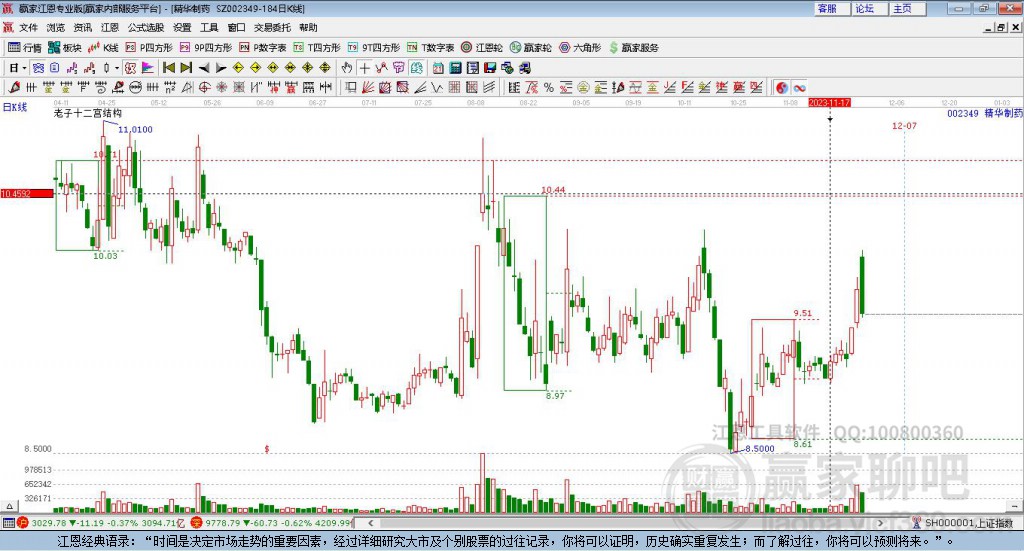Jump to the last bar with skip-to-end icon
Image resolution: width=1024 pixels, height=551 pixels.
click(186, 68)
